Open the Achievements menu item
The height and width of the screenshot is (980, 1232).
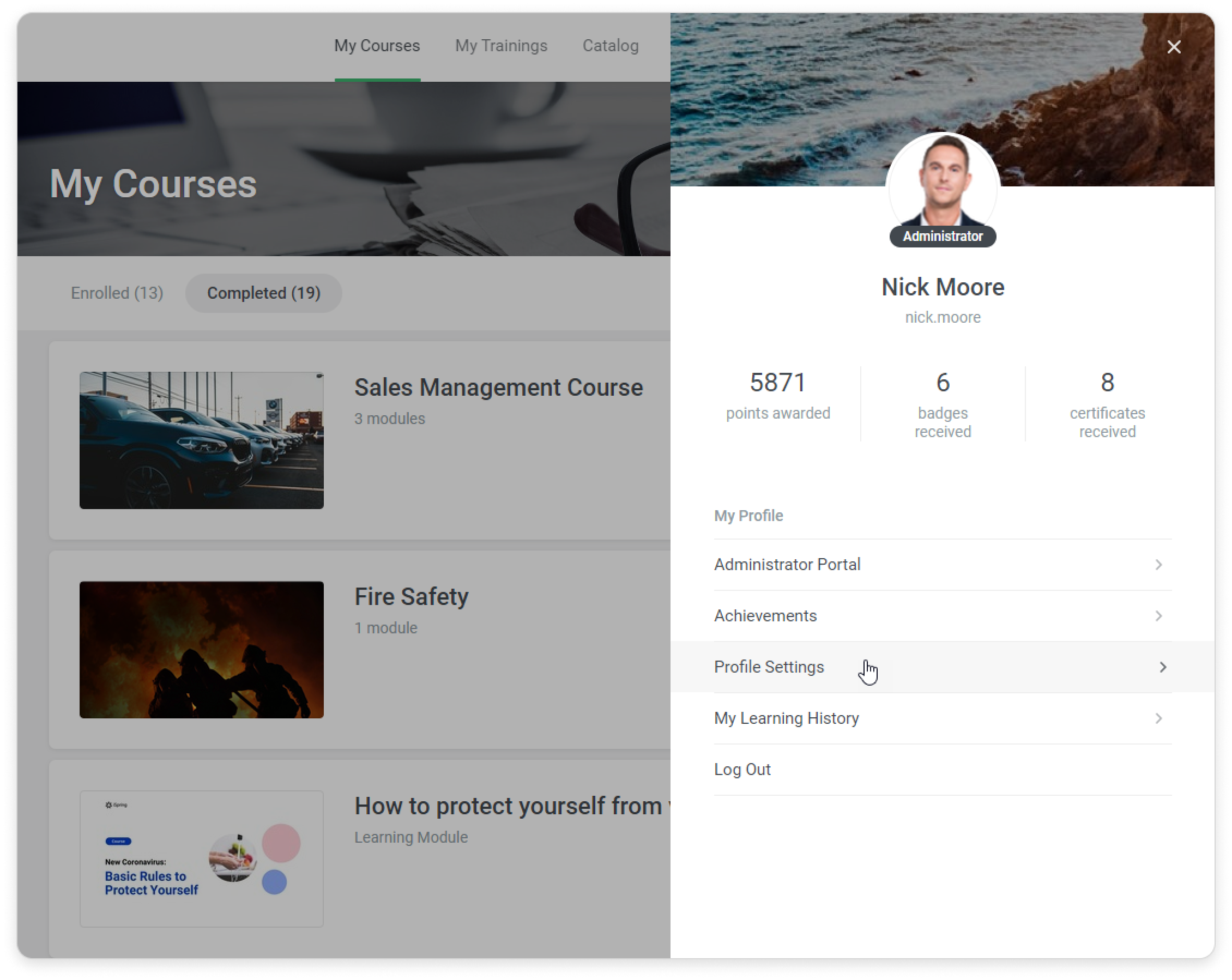click(765, 616)
